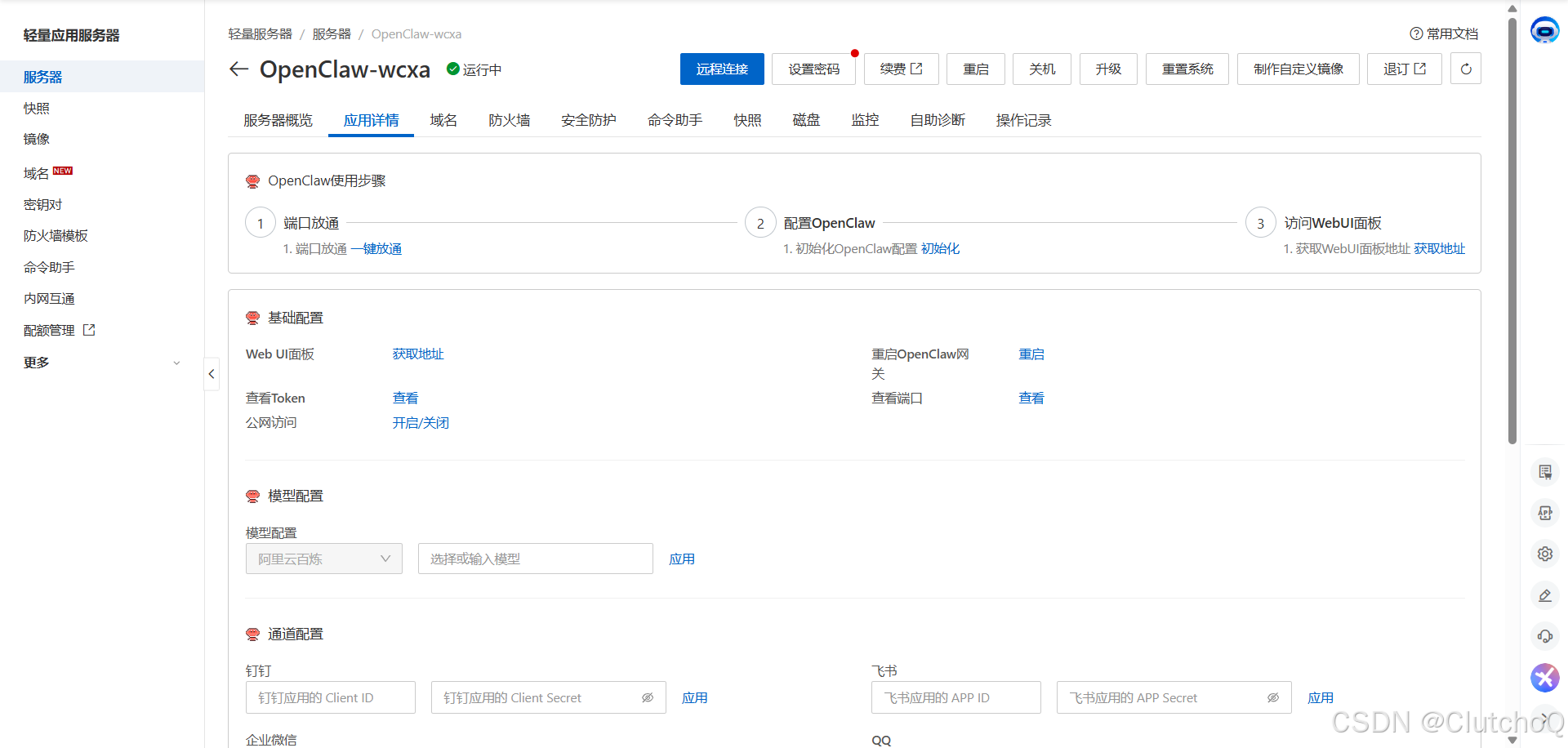Screen dimensions: 1568x748
Task: Click 查看 link next to 查看端口
Action: (1031, 398)
